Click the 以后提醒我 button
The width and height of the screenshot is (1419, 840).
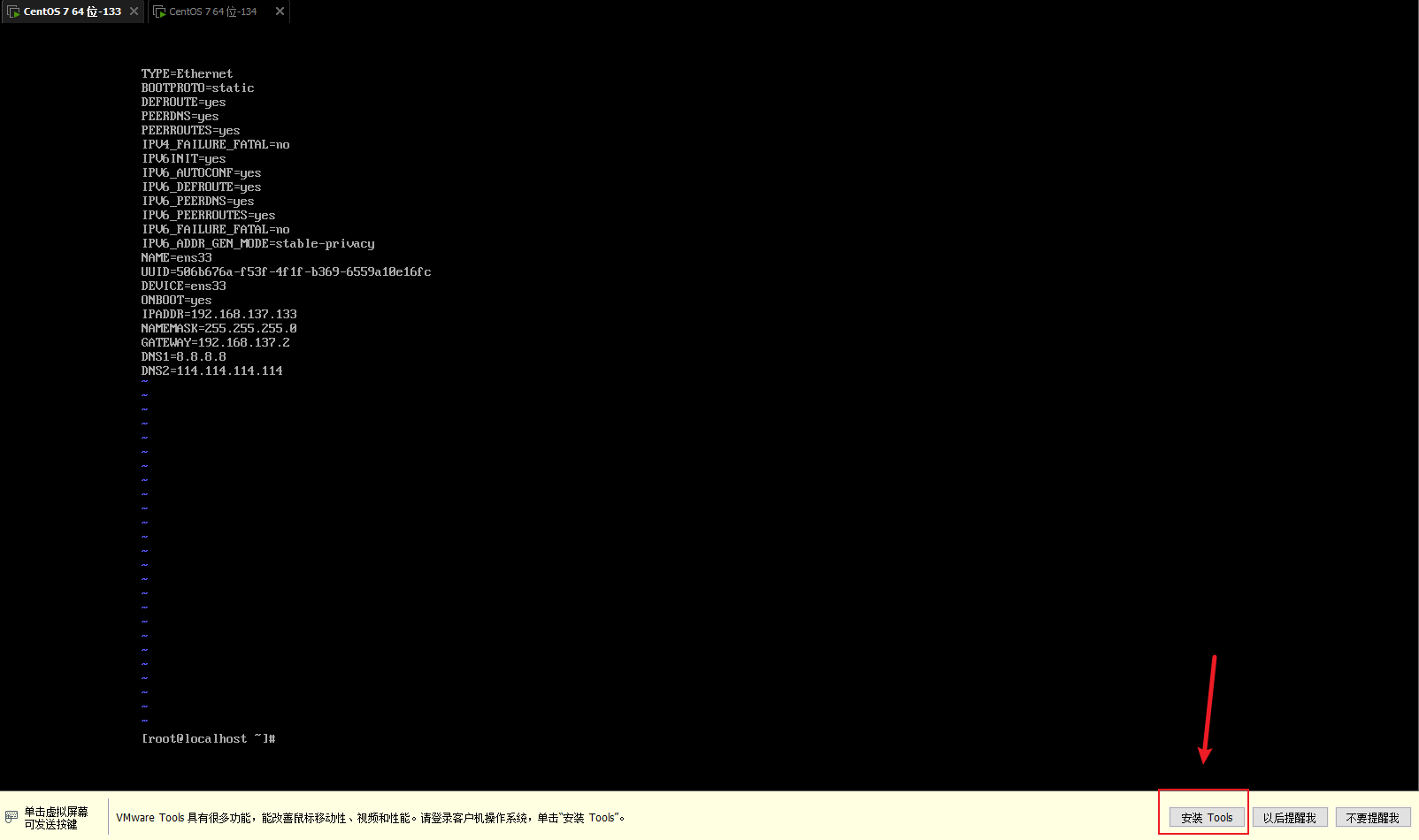[1289, 818]
